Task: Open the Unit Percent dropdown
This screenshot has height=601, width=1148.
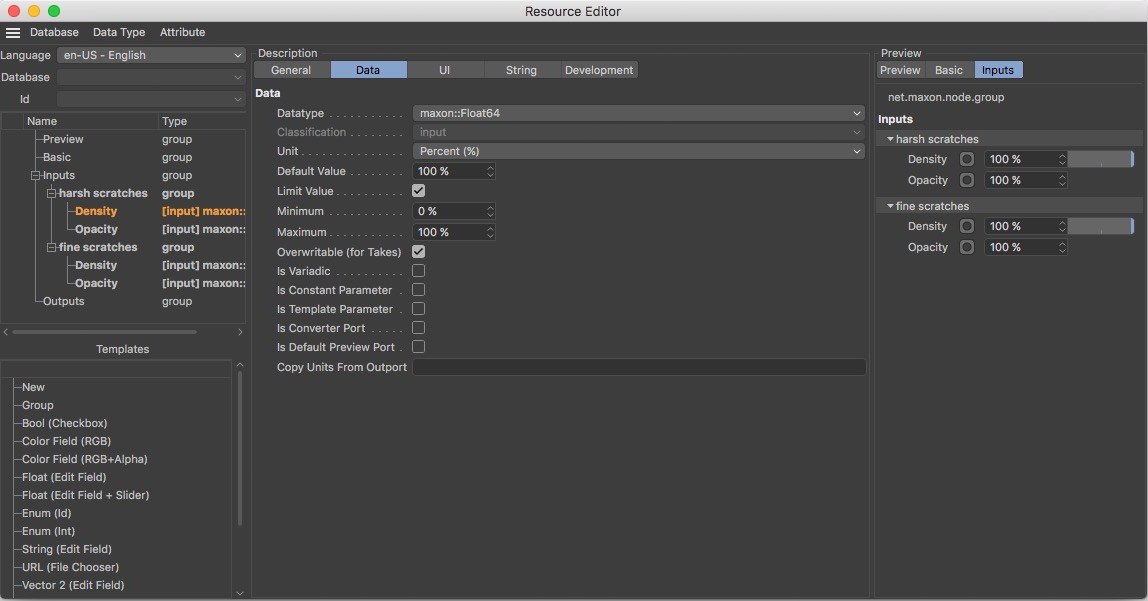Action: pyautogui.click(x=638, y=151)
